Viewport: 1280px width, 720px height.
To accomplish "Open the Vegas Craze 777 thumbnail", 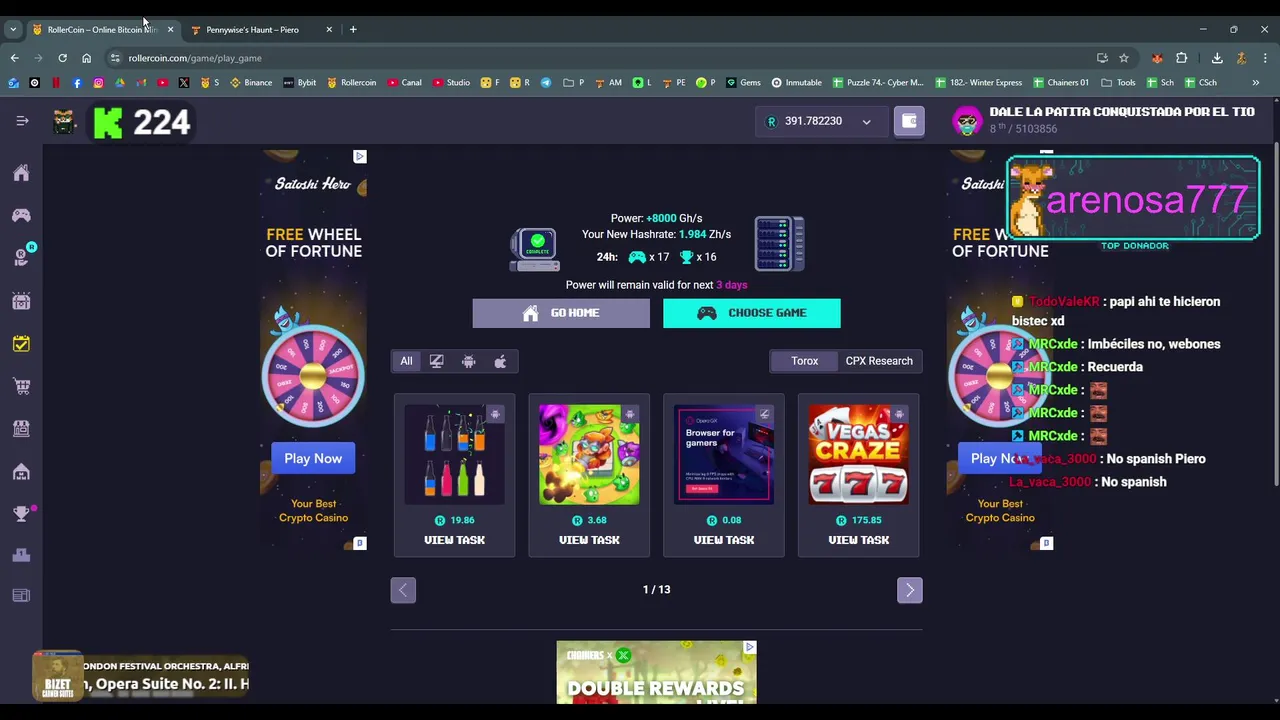I will (858, 454).
